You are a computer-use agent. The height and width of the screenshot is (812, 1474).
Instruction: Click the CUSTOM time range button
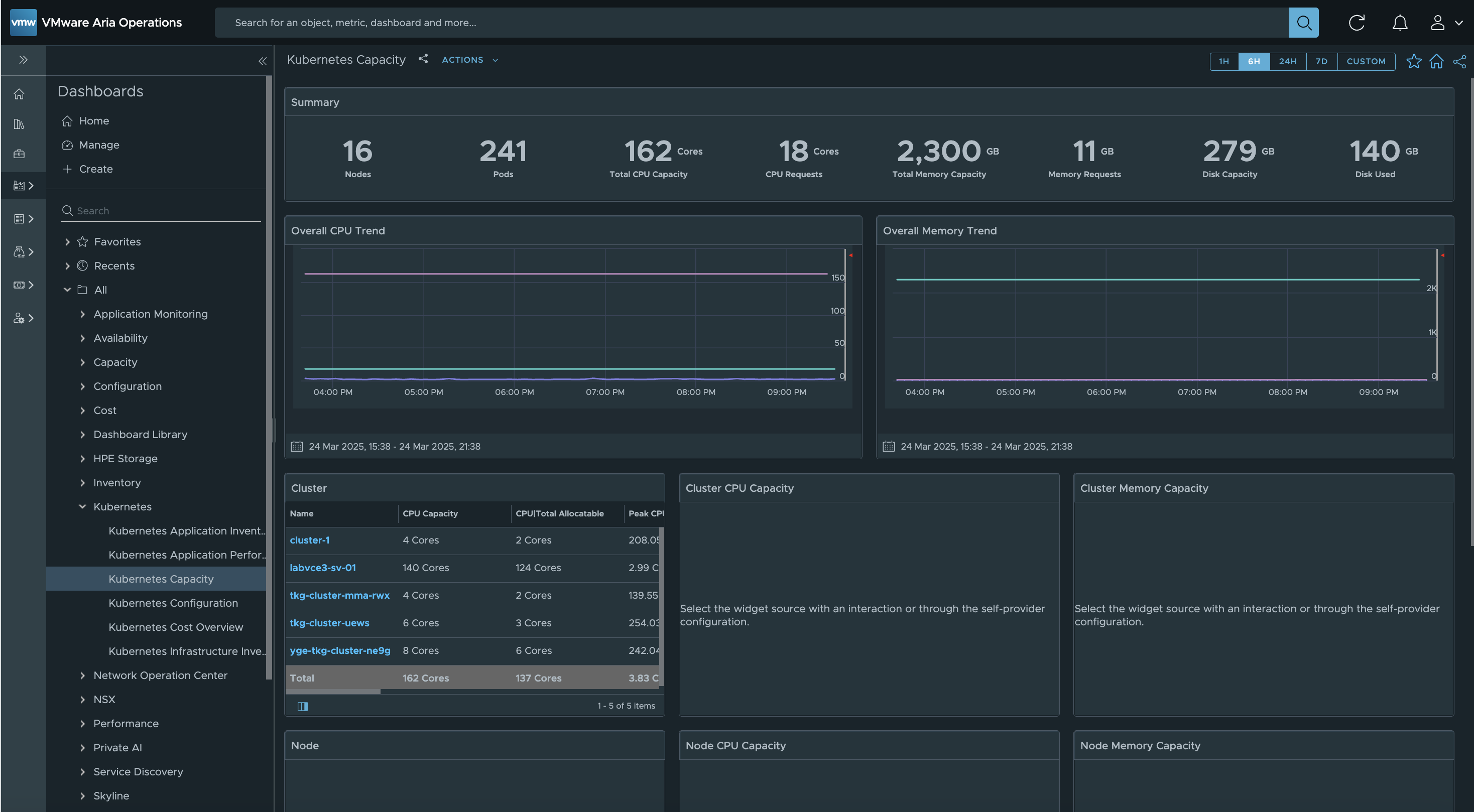tap(1366, 61)
